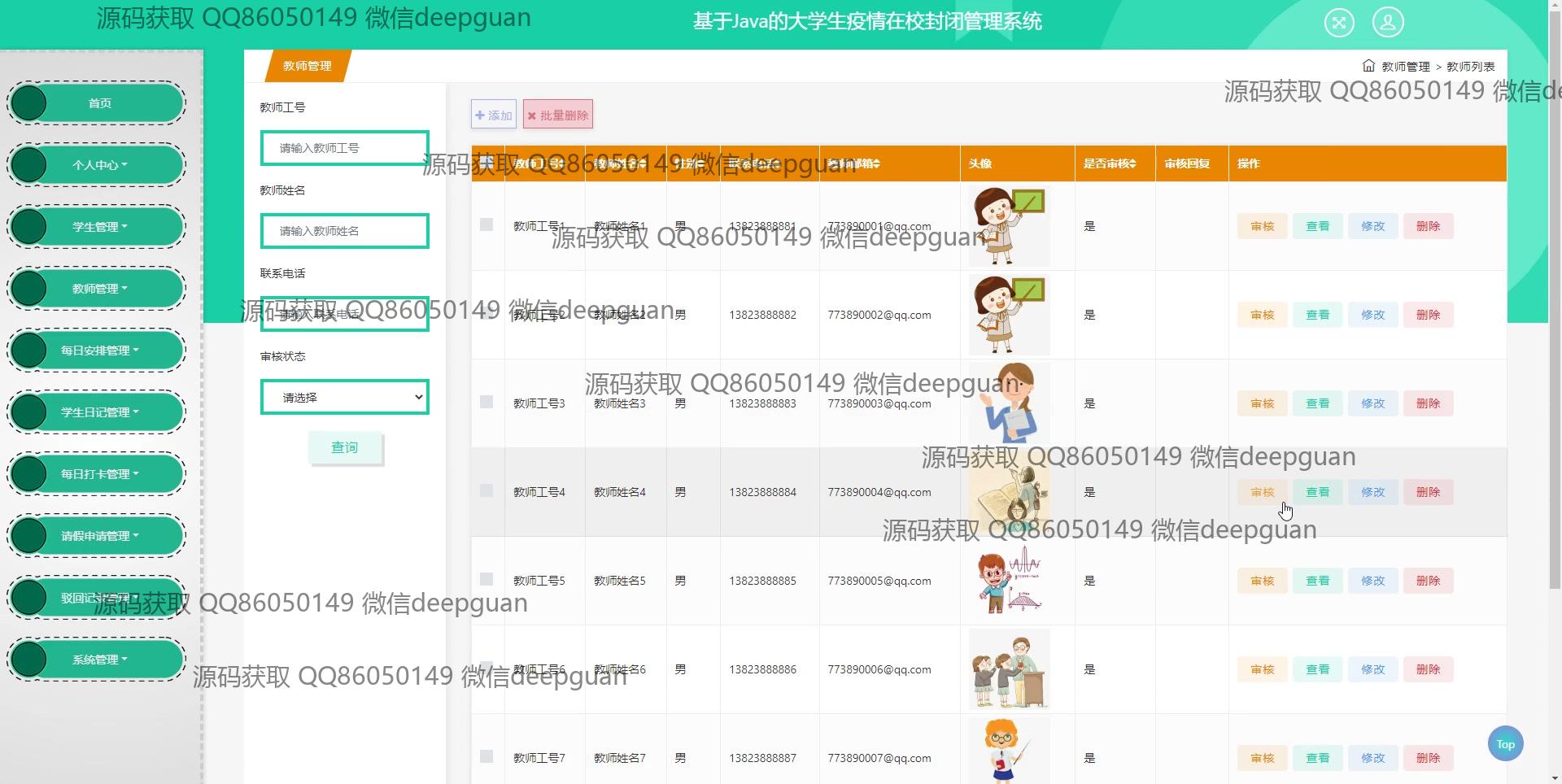Check the checkbox for 教师工号1 row
This screenshot has width=1562, height=784.
[x=486, y=224]
